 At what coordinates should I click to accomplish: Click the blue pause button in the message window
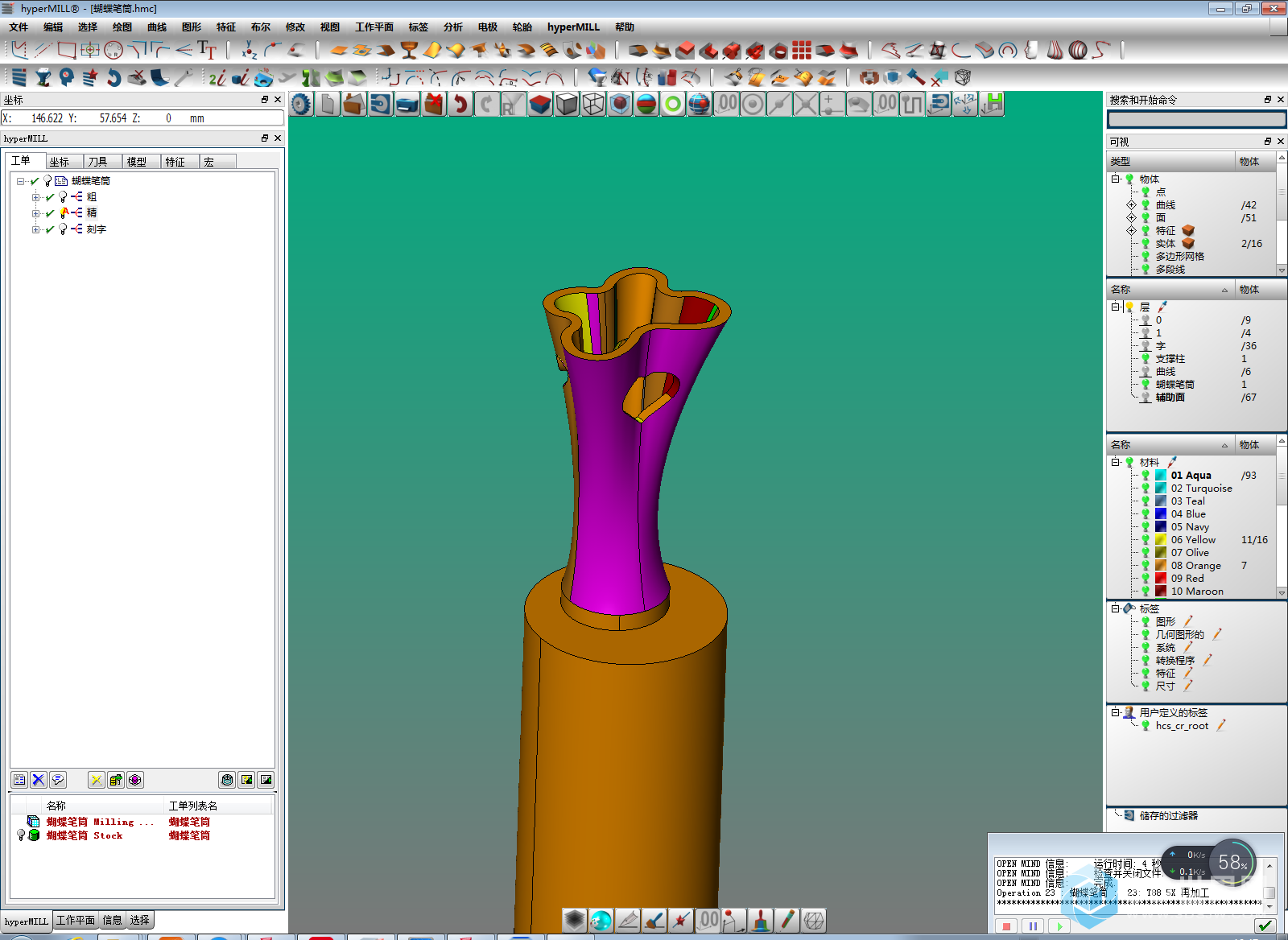click(1033, 926)
